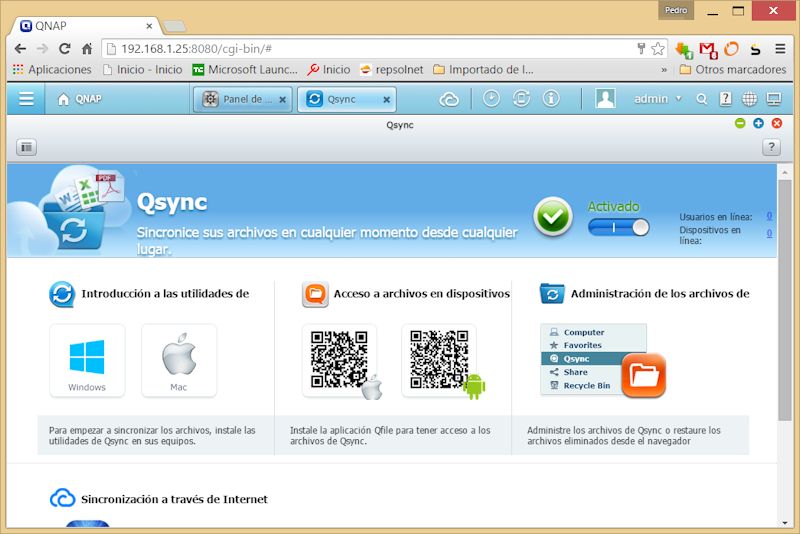Switch to the Panel de control tab
Screen dimensions: 800x534
242,99
